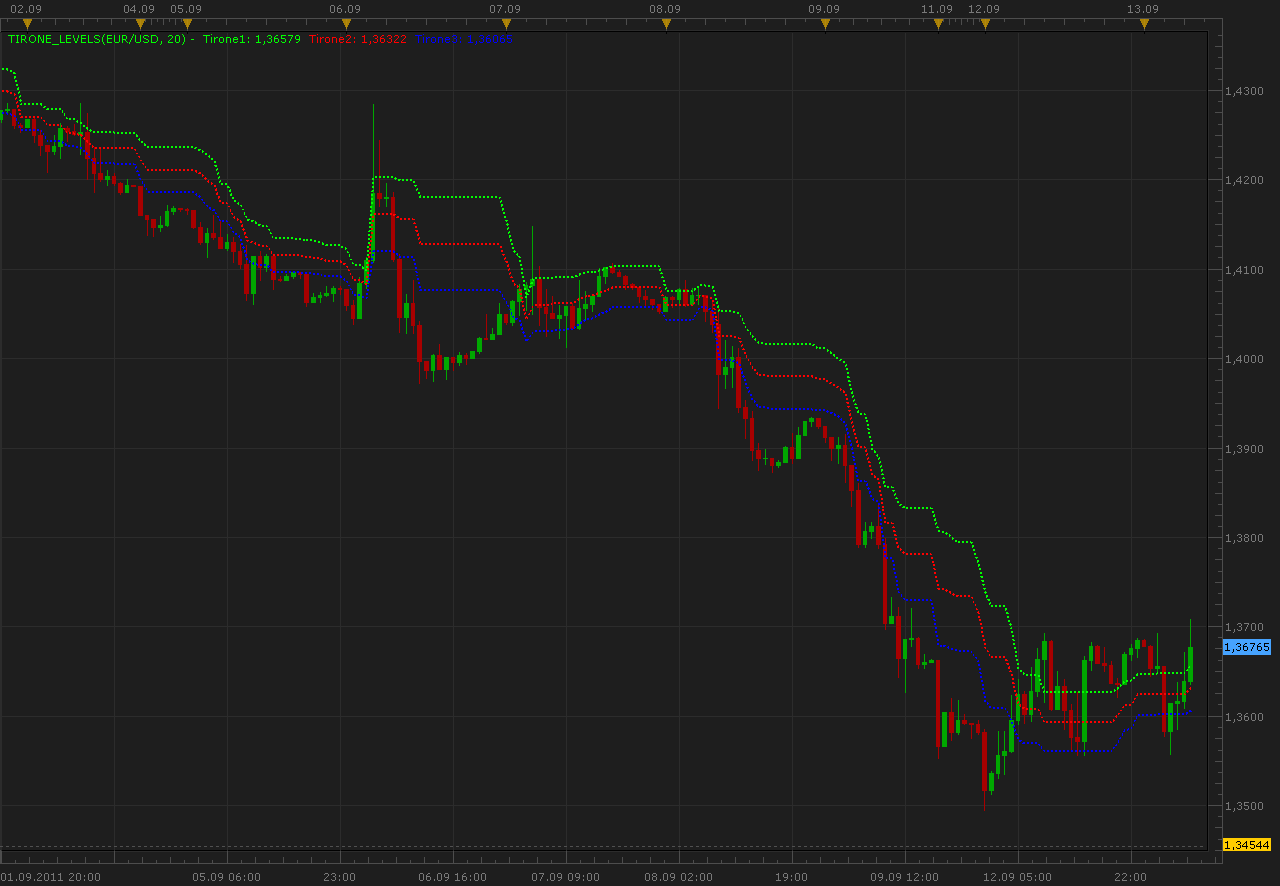This screenshot has height=886, width=1280.
Task: Click the 1,4100 price axis label
Action: (x=1244, y=270)
